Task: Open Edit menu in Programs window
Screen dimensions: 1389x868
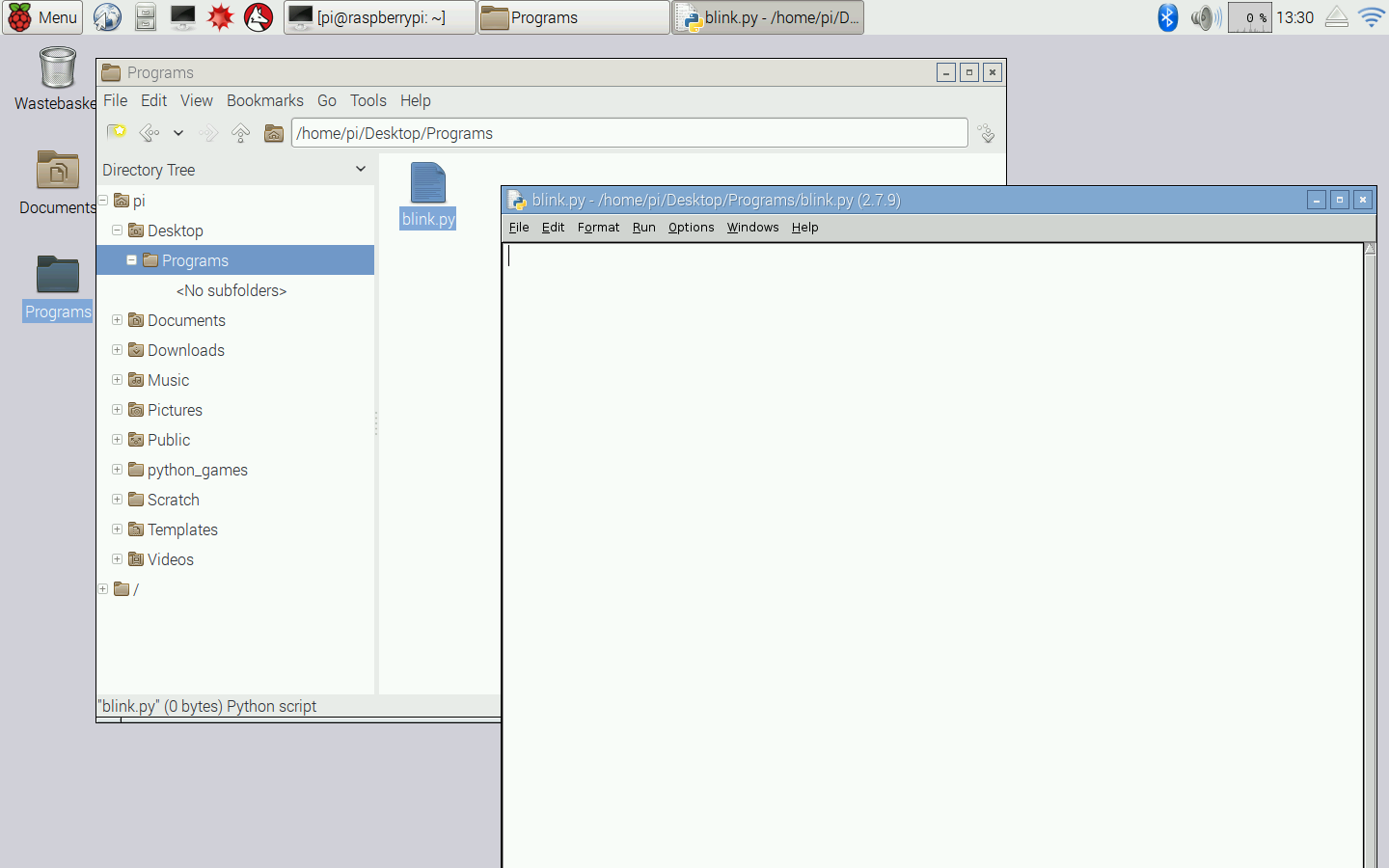Action: pos(153,100)
